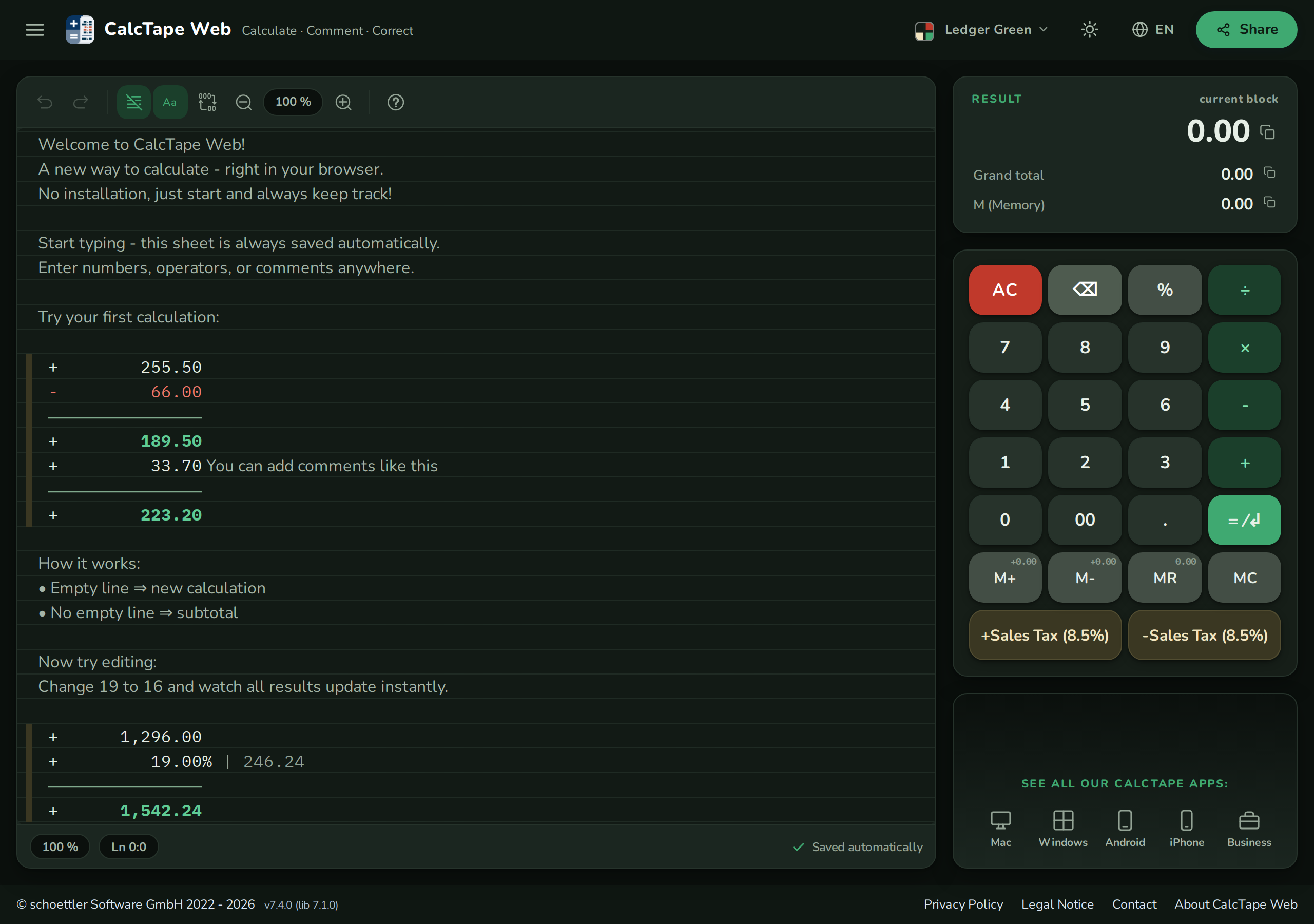Click the equals/enter key
The width and height of the screenshot is (1314, 924).
(1245, 520)
